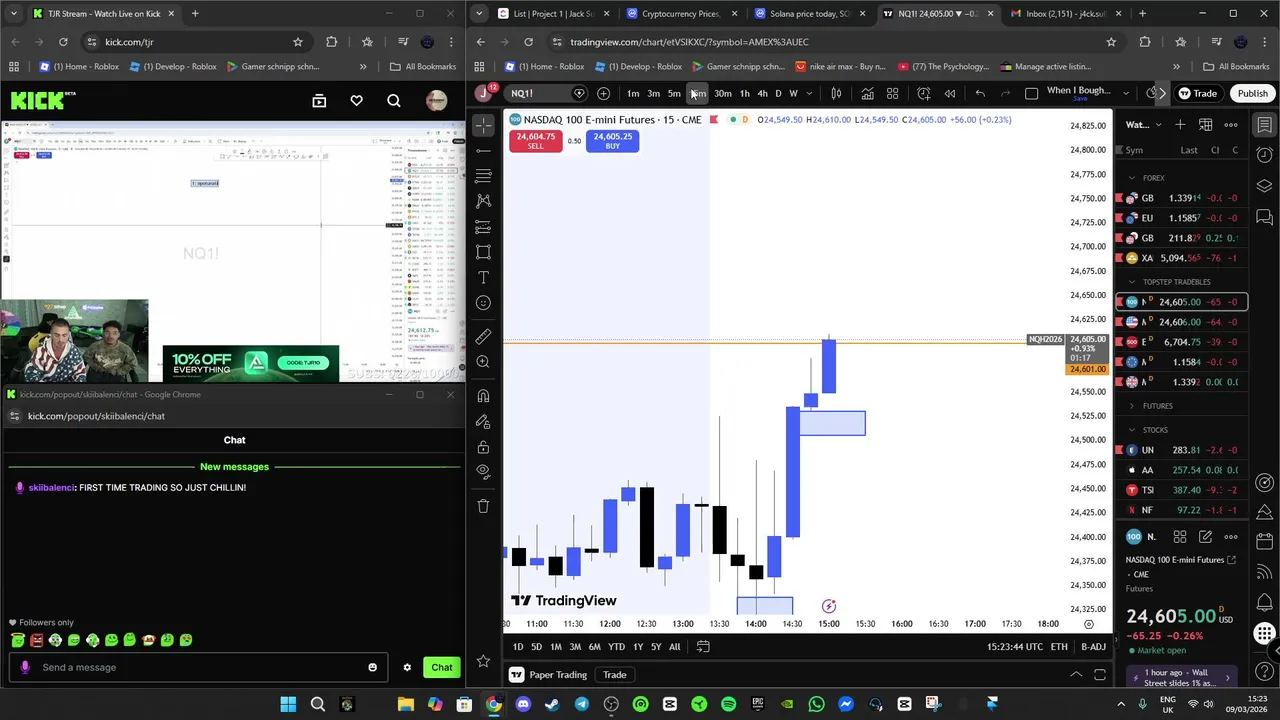Toggle magnet mode on the drawing toolbar
Viewport: 1280px width, 720px height.
[x=483, y=396]
